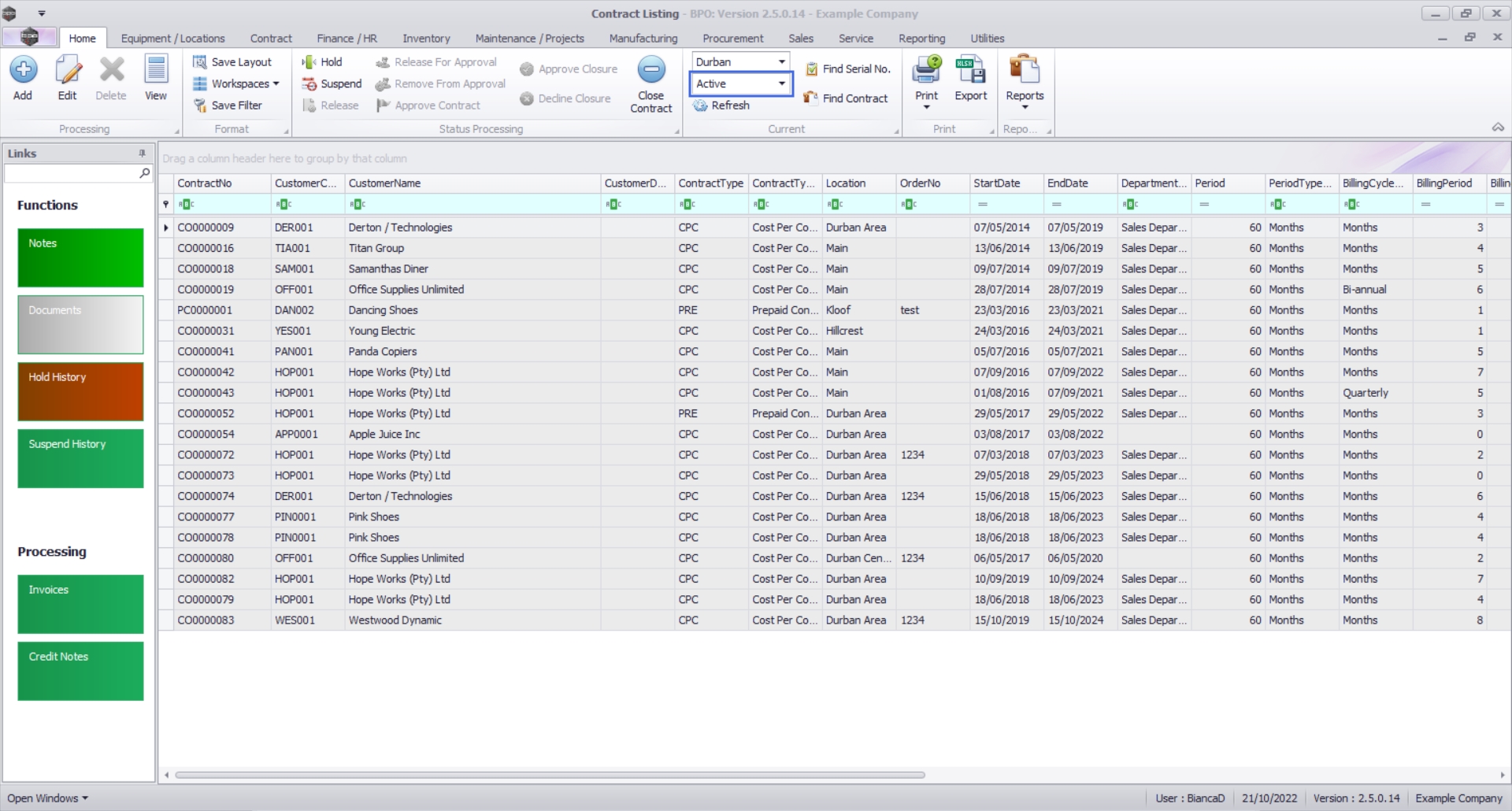Open the Active status dropdown
Screen dimensions: 1512x811
(782, 83)
